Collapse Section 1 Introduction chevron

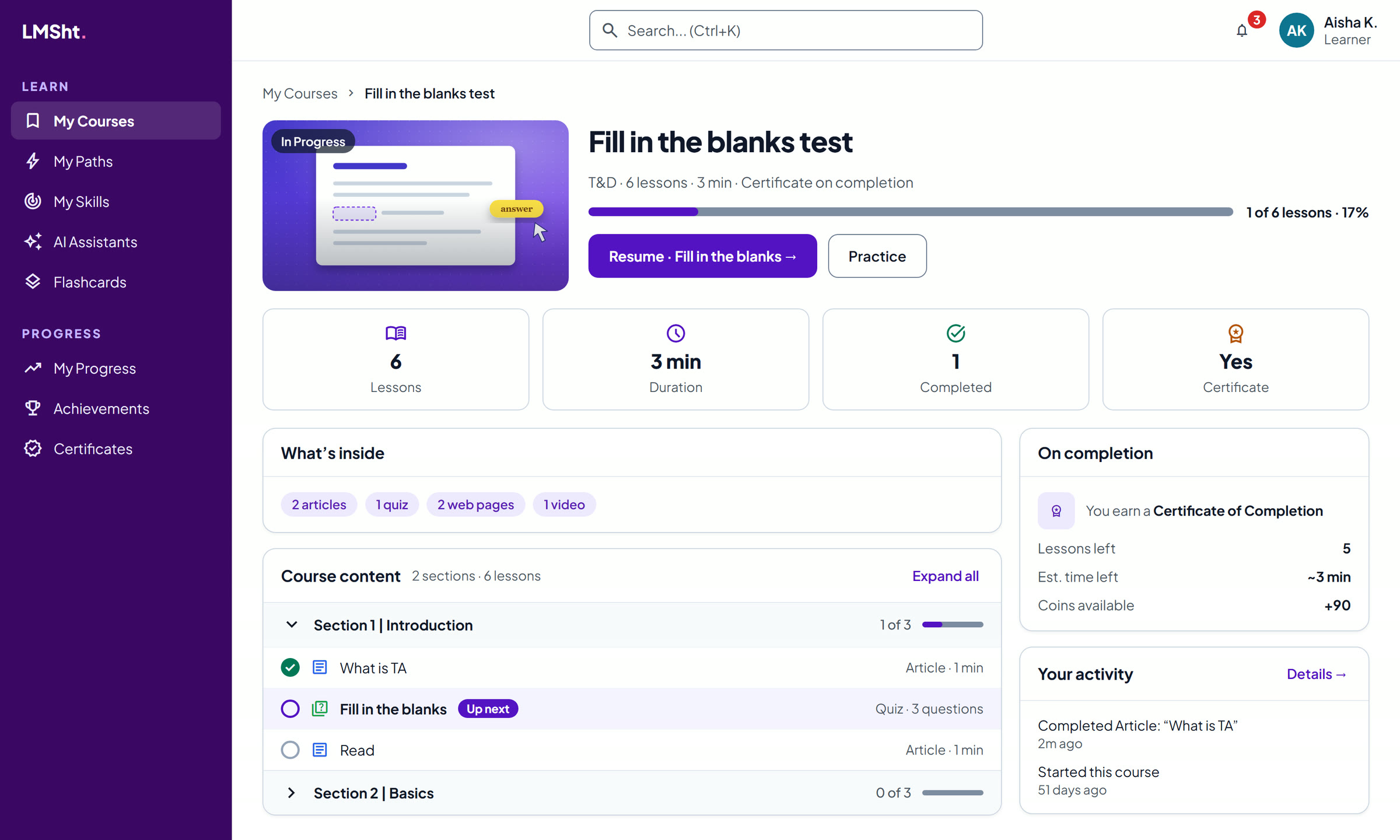[x=292, y=625]
